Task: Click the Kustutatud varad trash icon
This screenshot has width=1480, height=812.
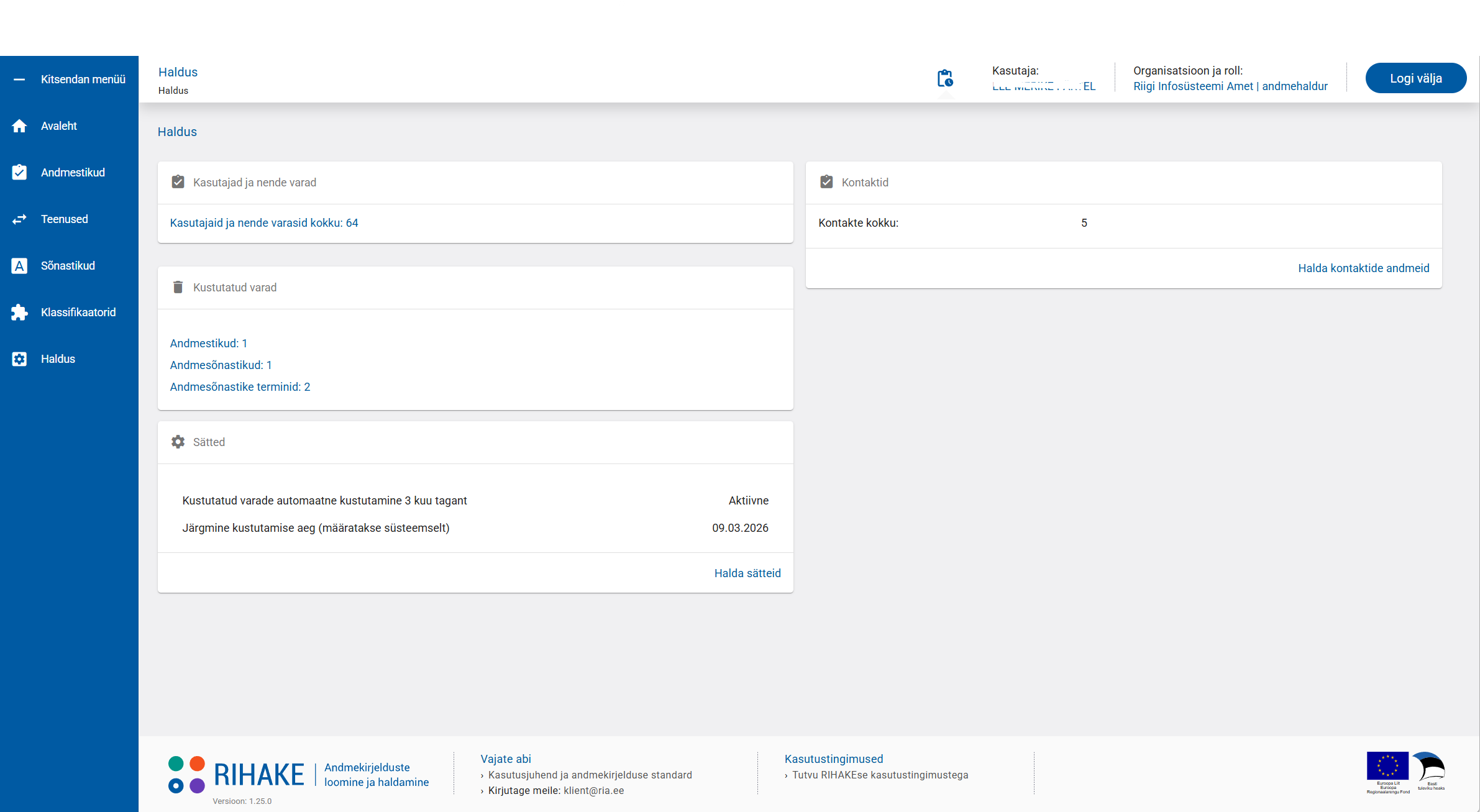Action: click(x=178, y=287)
